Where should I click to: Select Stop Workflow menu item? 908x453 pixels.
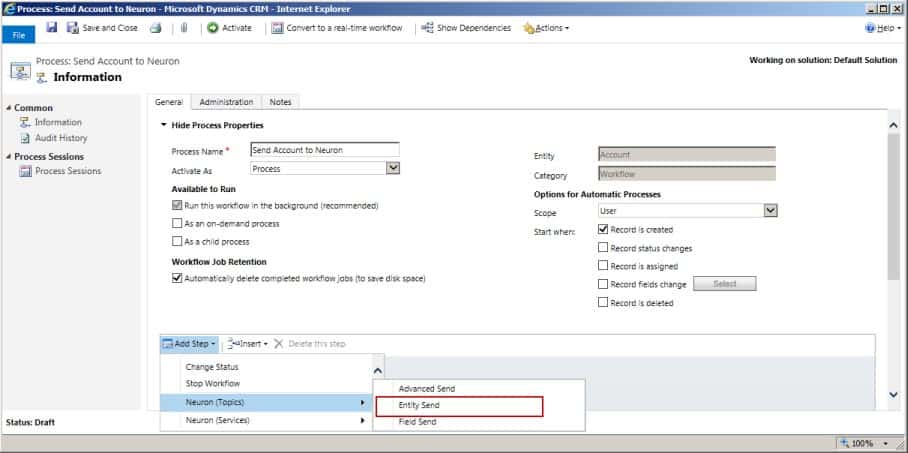[x=213, y=383]
